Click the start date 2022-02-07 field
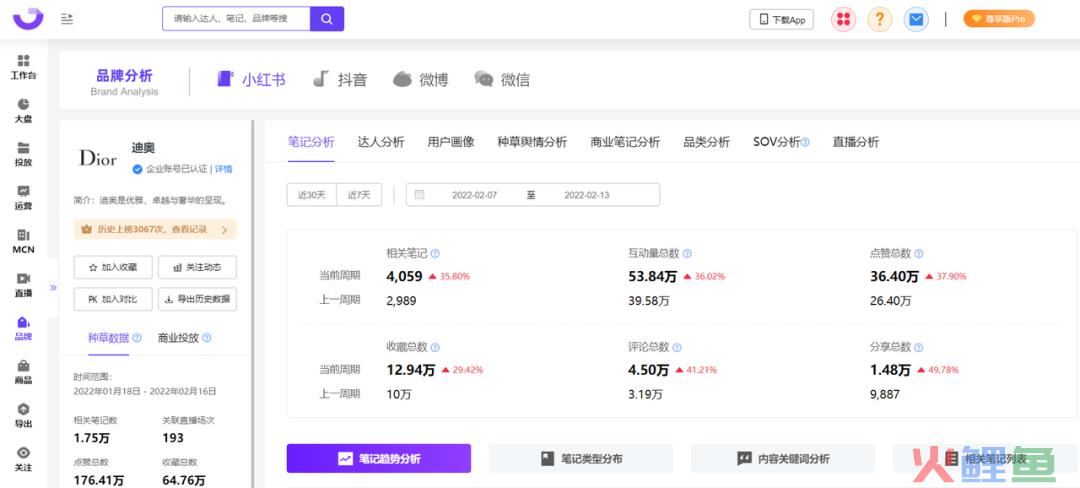 point(475,195)
